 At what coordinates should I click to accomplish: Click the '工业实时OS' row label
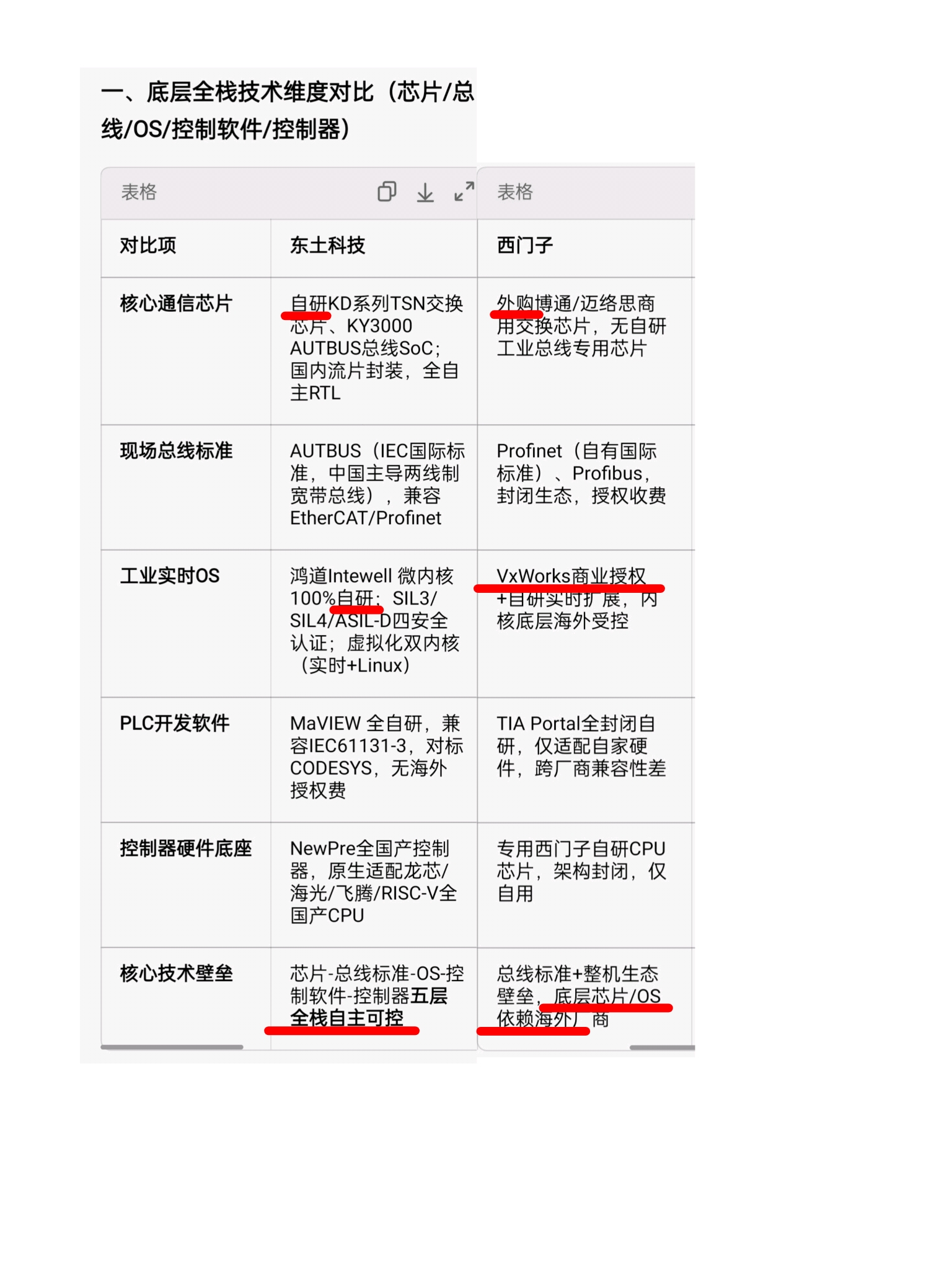pyautogui.click(x=170, y=576)
